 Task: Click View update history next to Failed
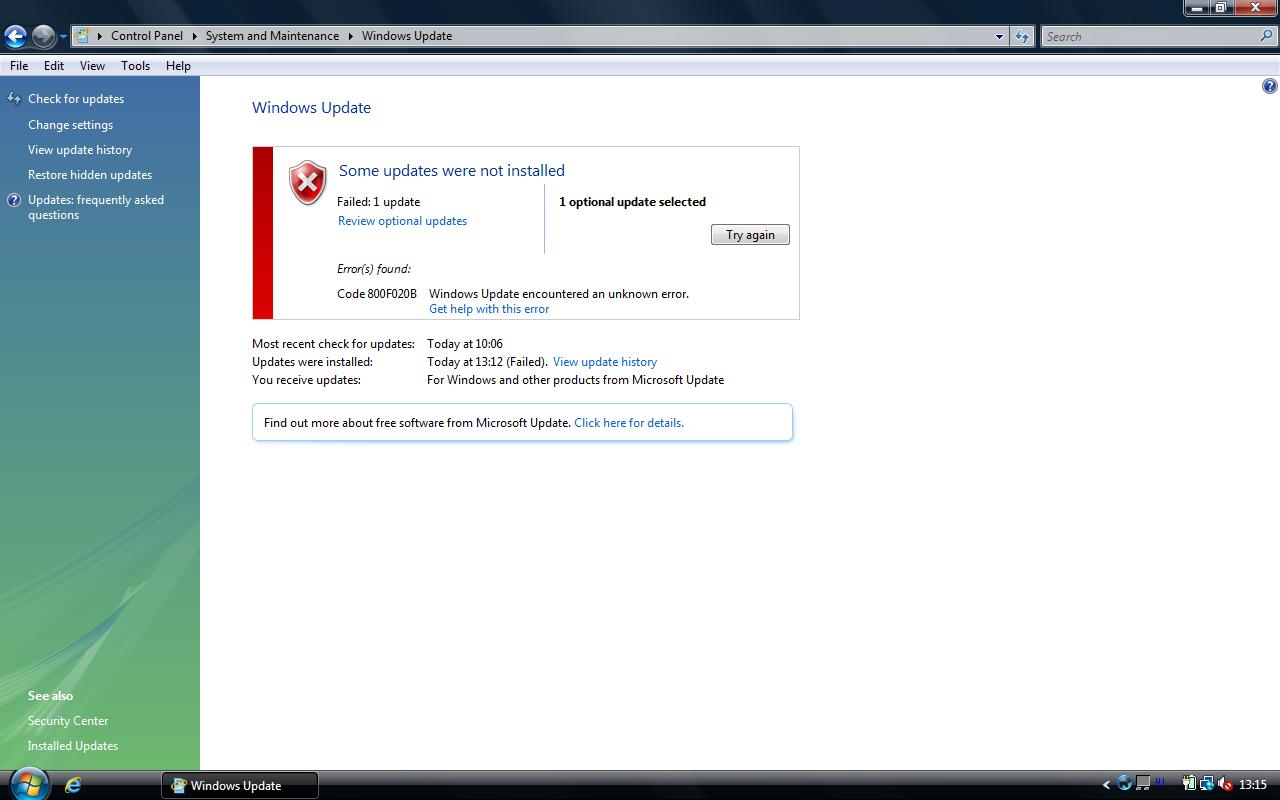[x=605, y=362]
